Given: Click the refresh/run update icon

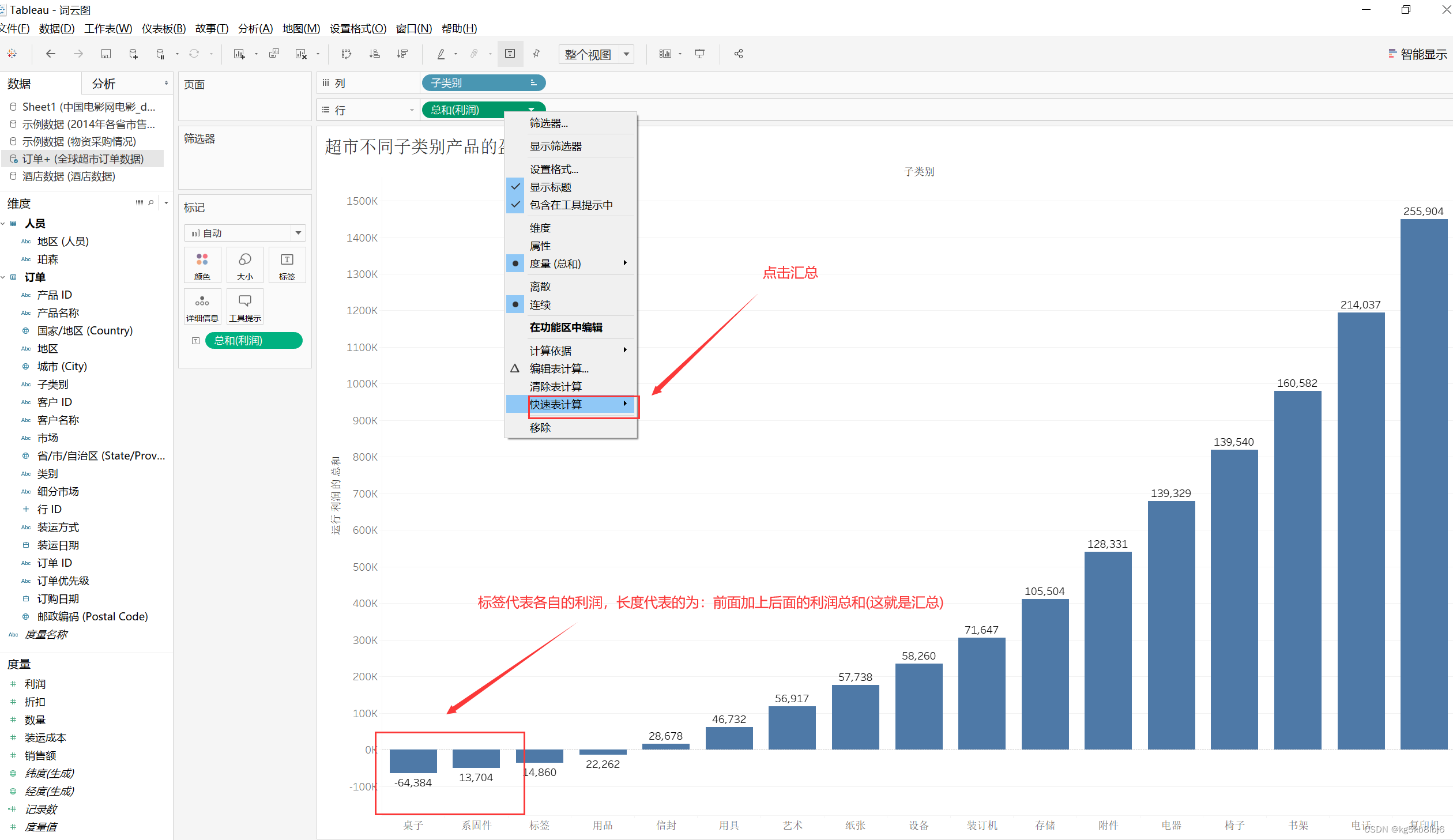Looking at the screenshot, I should tap(194, 54).
